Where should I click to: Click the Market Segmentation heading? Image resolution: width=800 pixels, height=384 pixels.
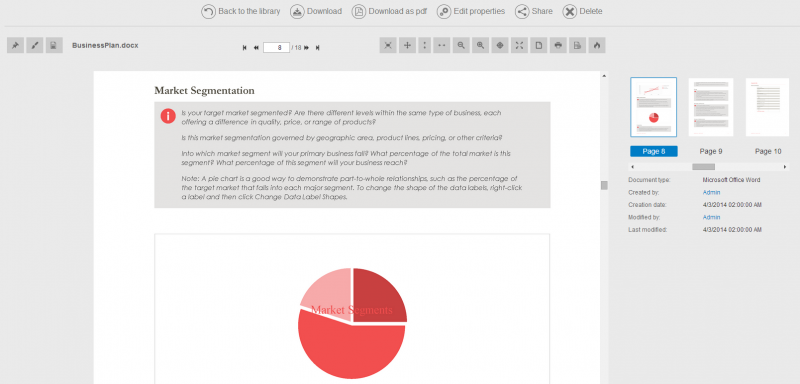[204, 91]
